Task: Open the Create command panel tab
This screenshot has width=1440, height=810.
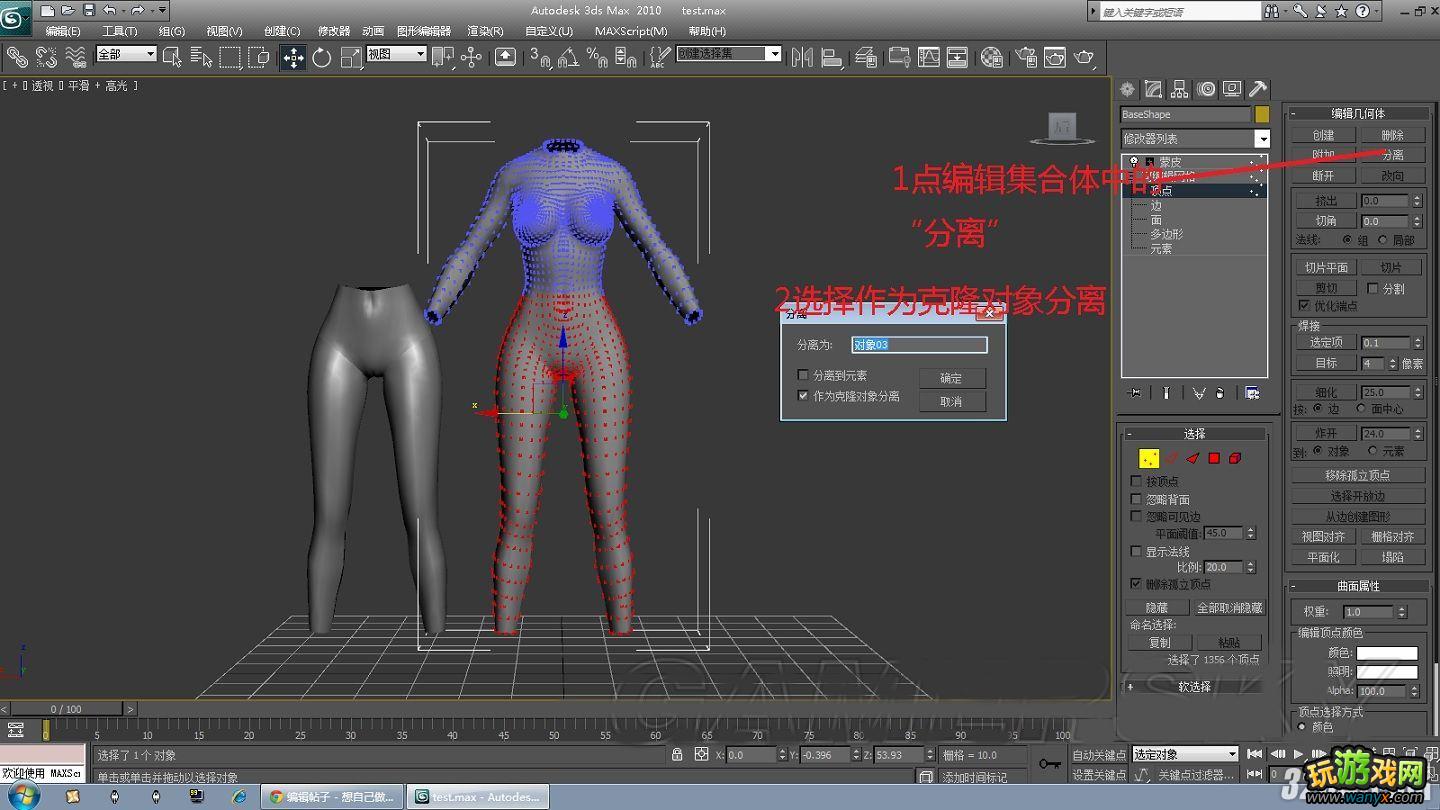Action: [x=1128, y=89]
